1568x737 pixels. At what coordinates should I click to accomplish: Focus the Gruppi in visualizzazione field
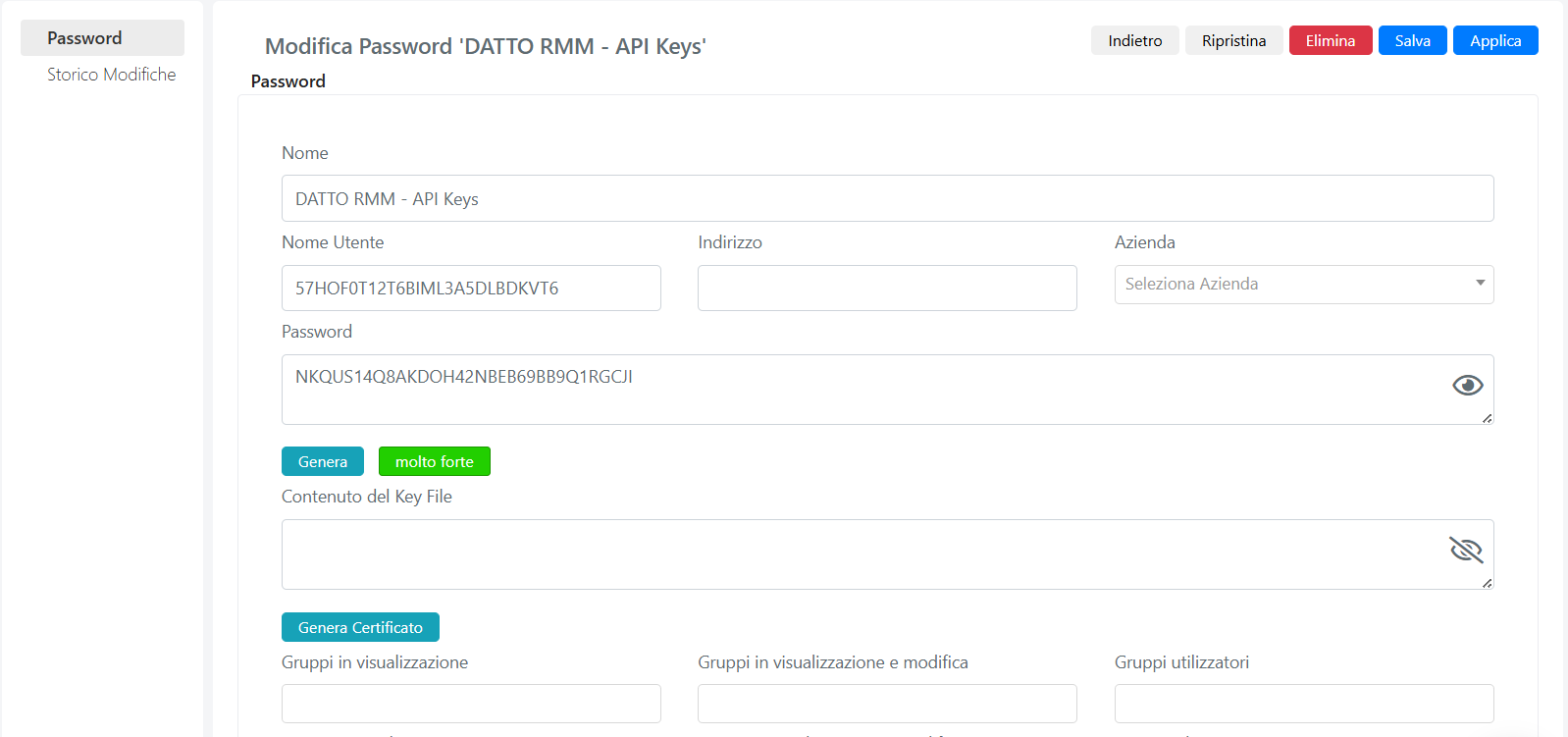(x=471, y=704)
